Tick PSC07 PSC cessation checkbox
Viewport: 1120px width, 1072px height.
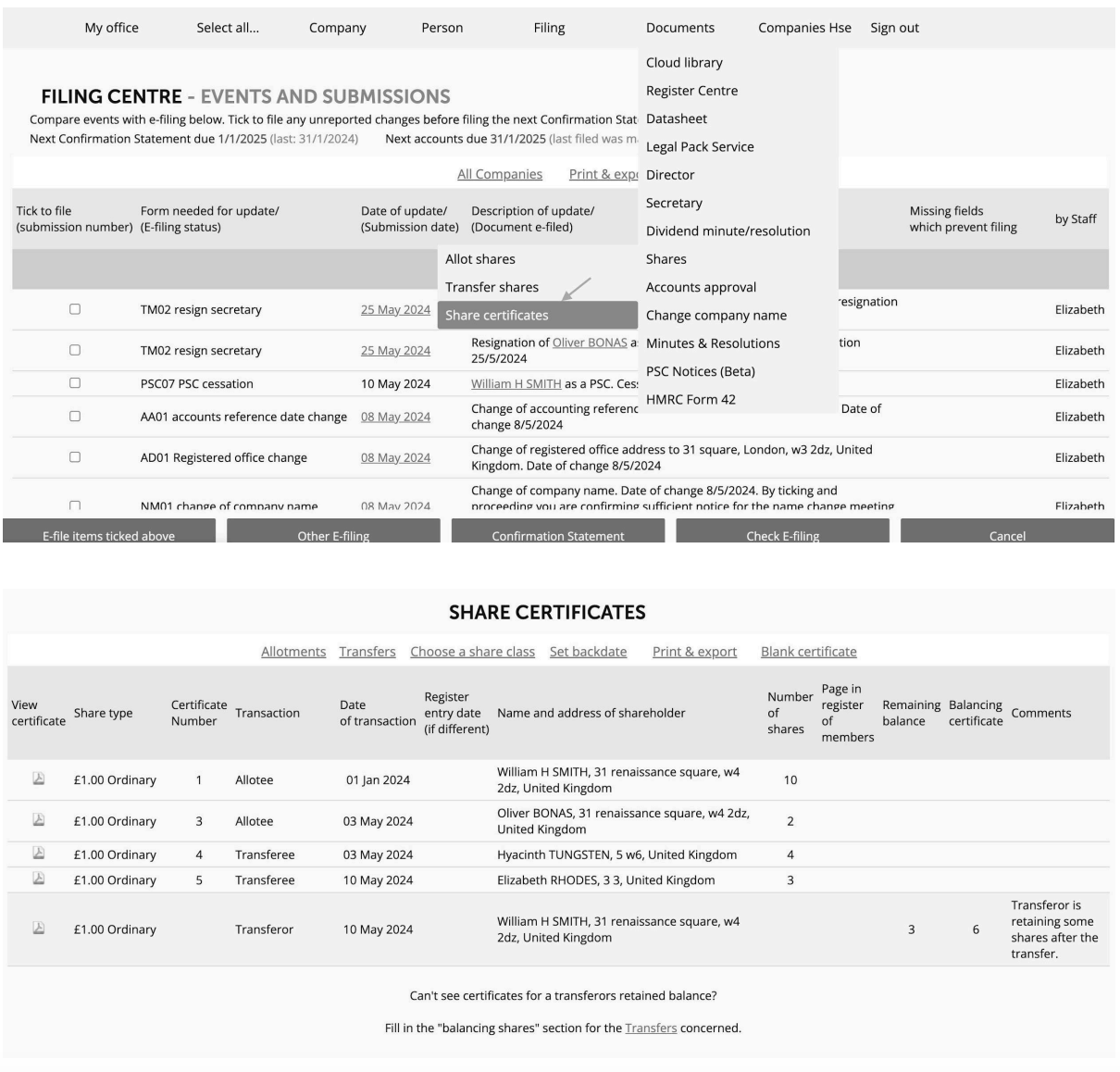coord(75,382)
